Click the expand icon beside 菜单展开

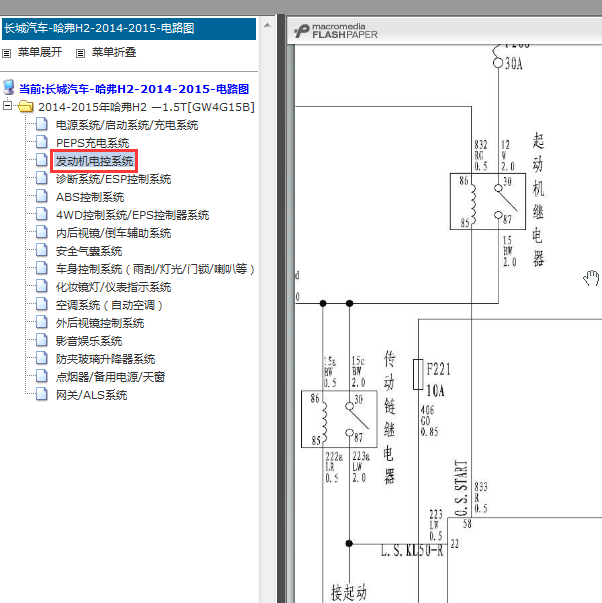click(x=7, y=53)
